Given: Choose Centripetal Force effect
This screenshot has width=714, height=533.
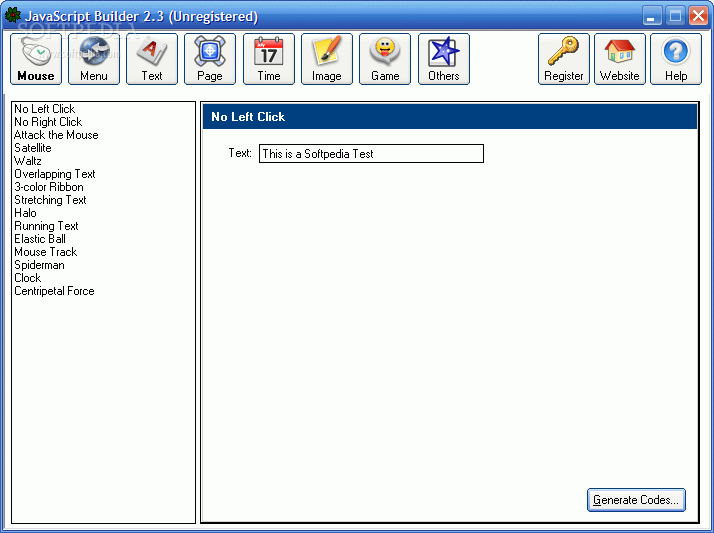Looking at the screenshot, I should pos(54,291).
